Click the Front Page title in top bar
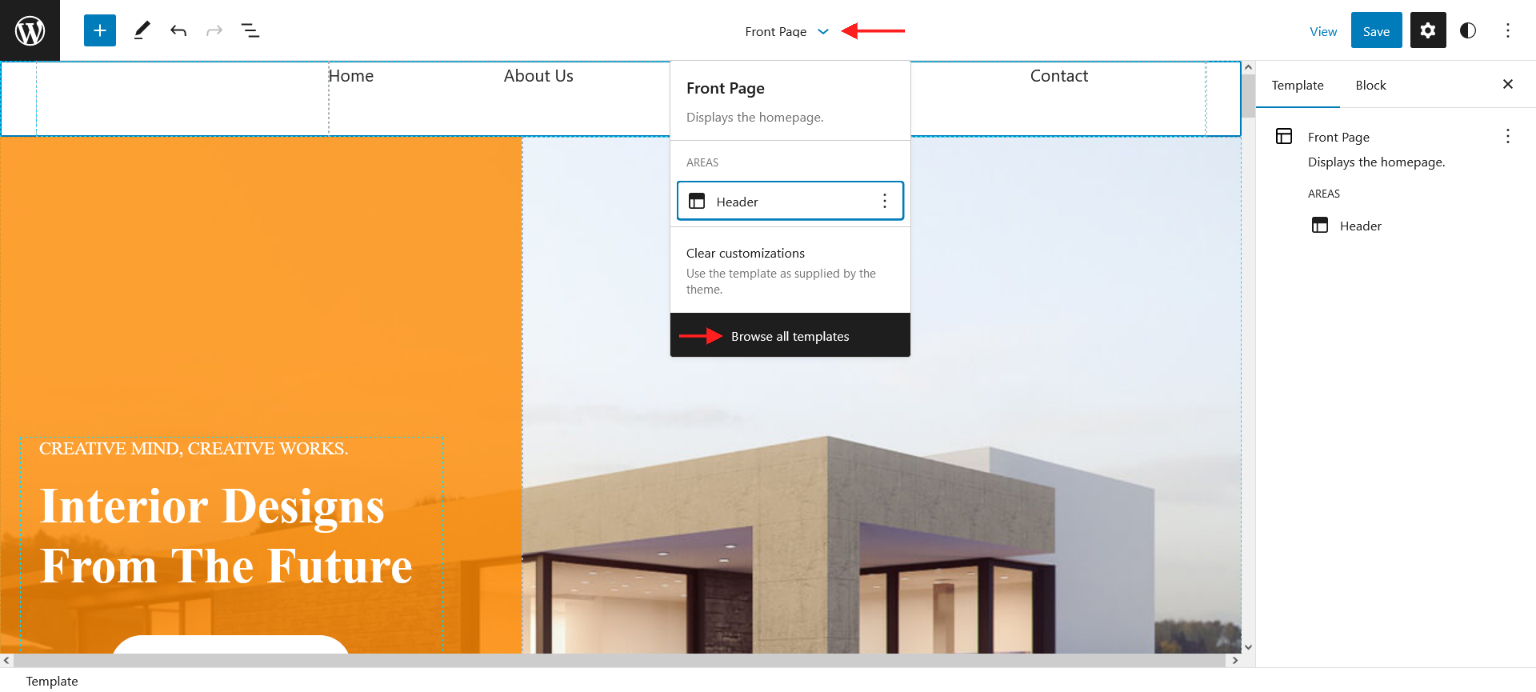This screenshot has height=692, width=1536. [776, 32]
